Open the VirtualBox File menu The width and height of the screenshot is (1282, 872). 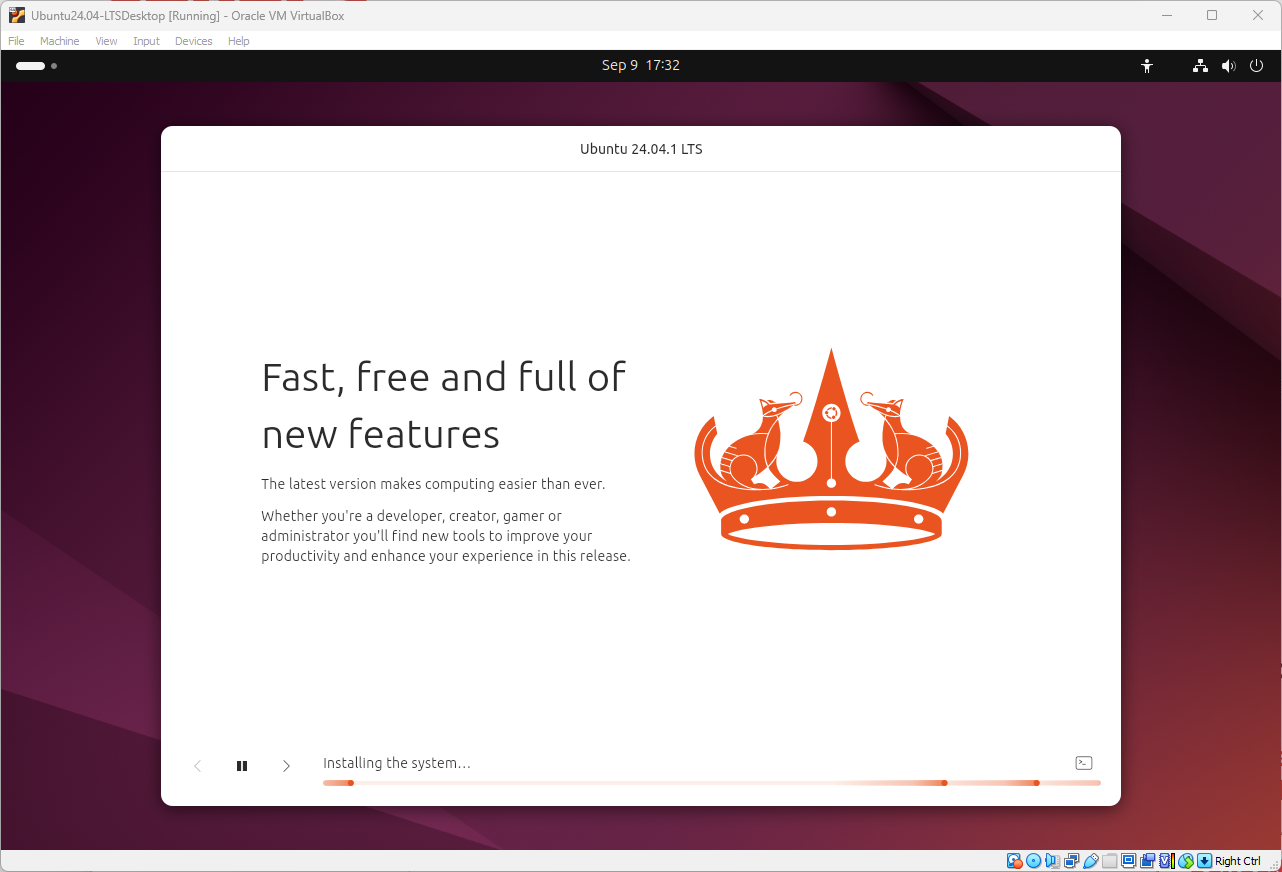click(x=16, y=41)
